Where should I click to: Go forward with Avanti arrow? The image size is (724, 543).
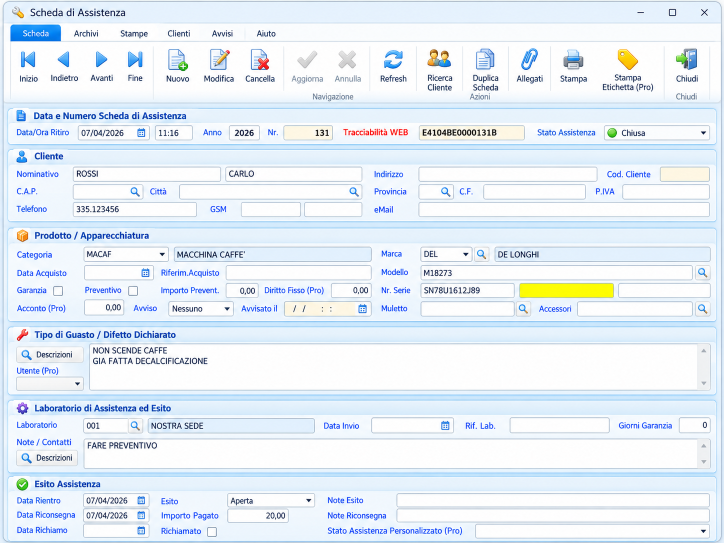pos(102,66)
